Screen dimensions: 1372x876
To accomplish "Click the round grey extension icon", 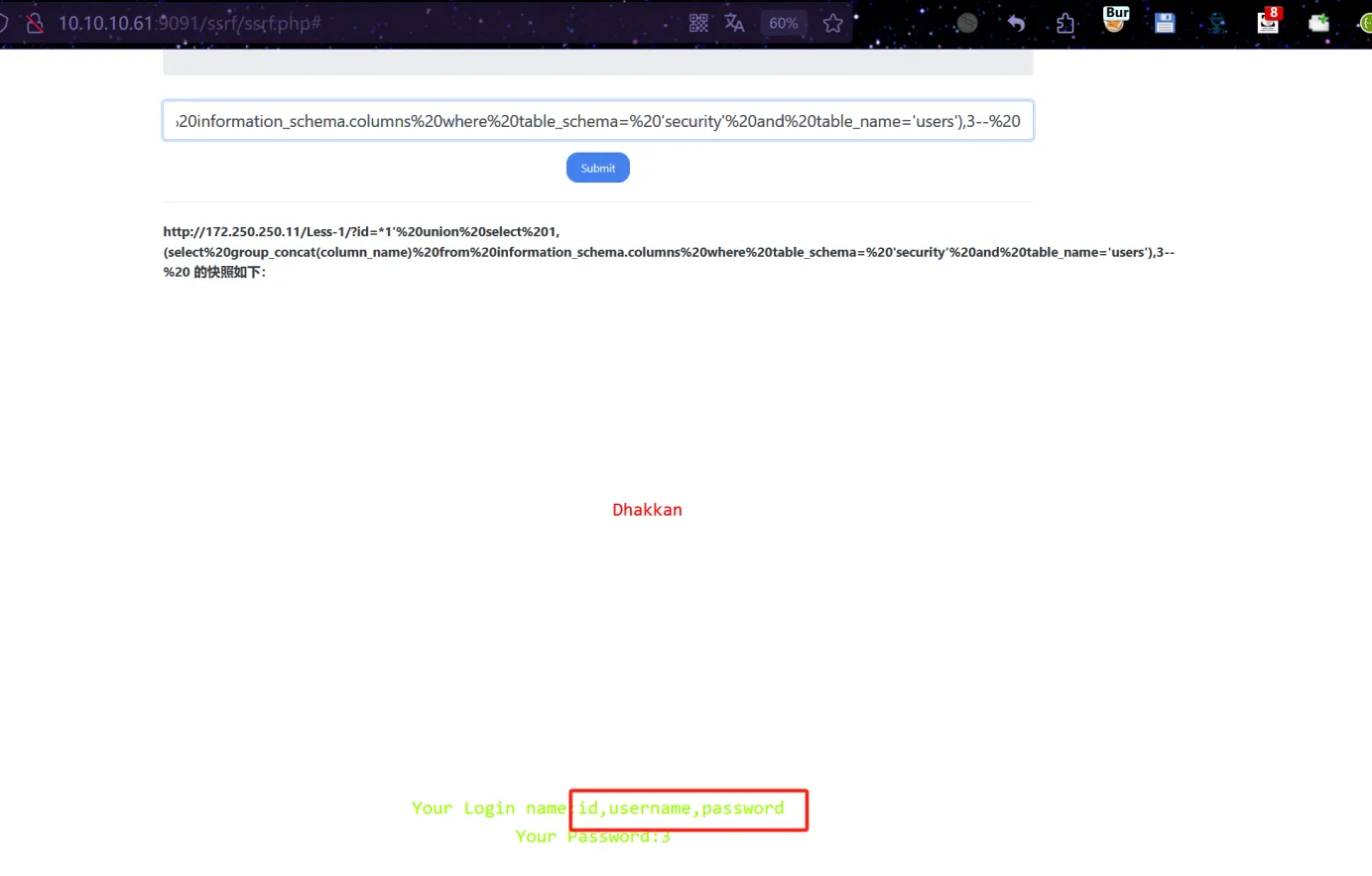I will point(967,23).
